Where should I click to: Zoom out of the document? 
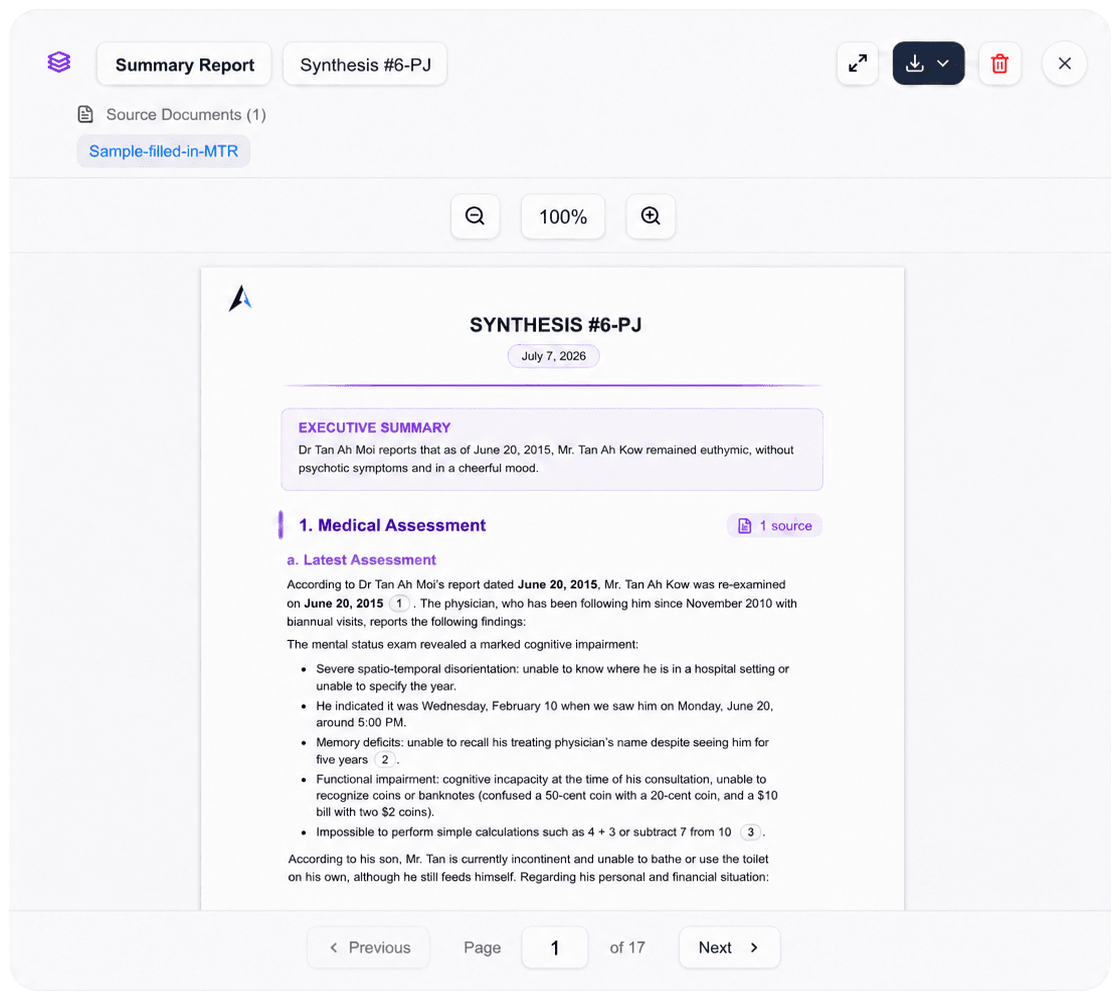pyautogui.click(x=475, y=216)
